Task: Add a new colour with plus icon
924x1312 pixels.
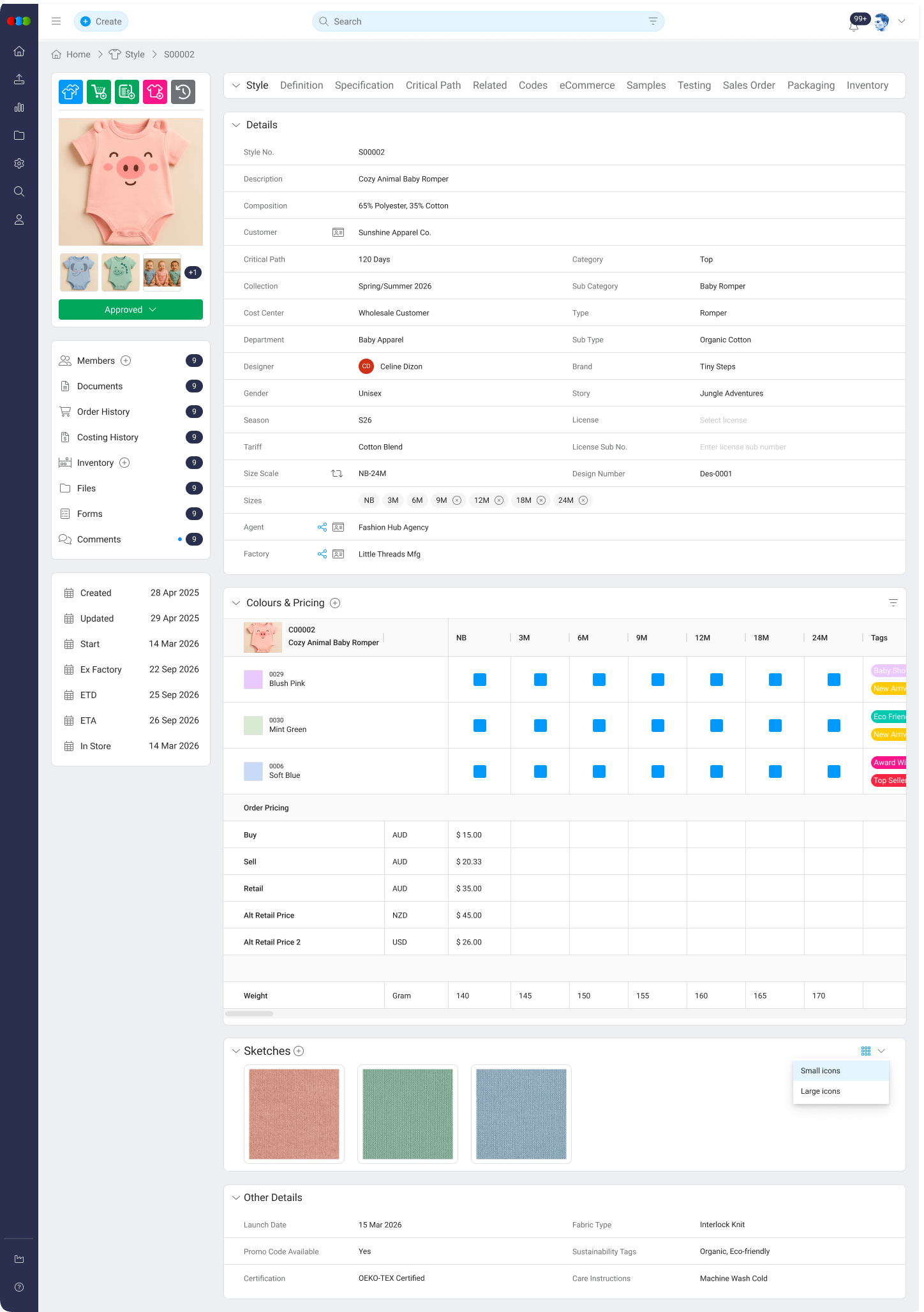Action: pos(335,603)
